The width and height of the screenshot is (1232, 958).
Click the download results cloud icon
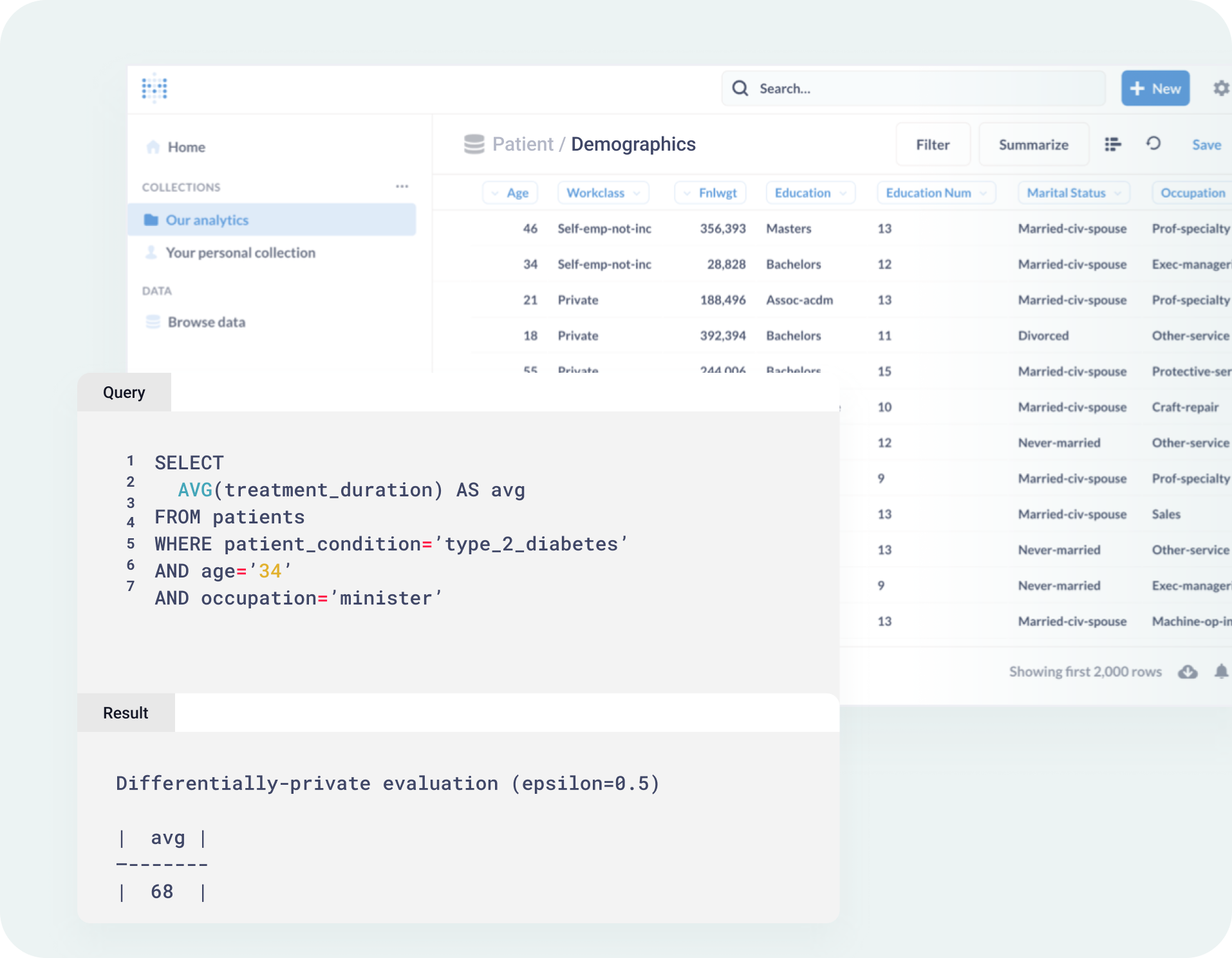pyautogui.click(x=1188, y=672)
